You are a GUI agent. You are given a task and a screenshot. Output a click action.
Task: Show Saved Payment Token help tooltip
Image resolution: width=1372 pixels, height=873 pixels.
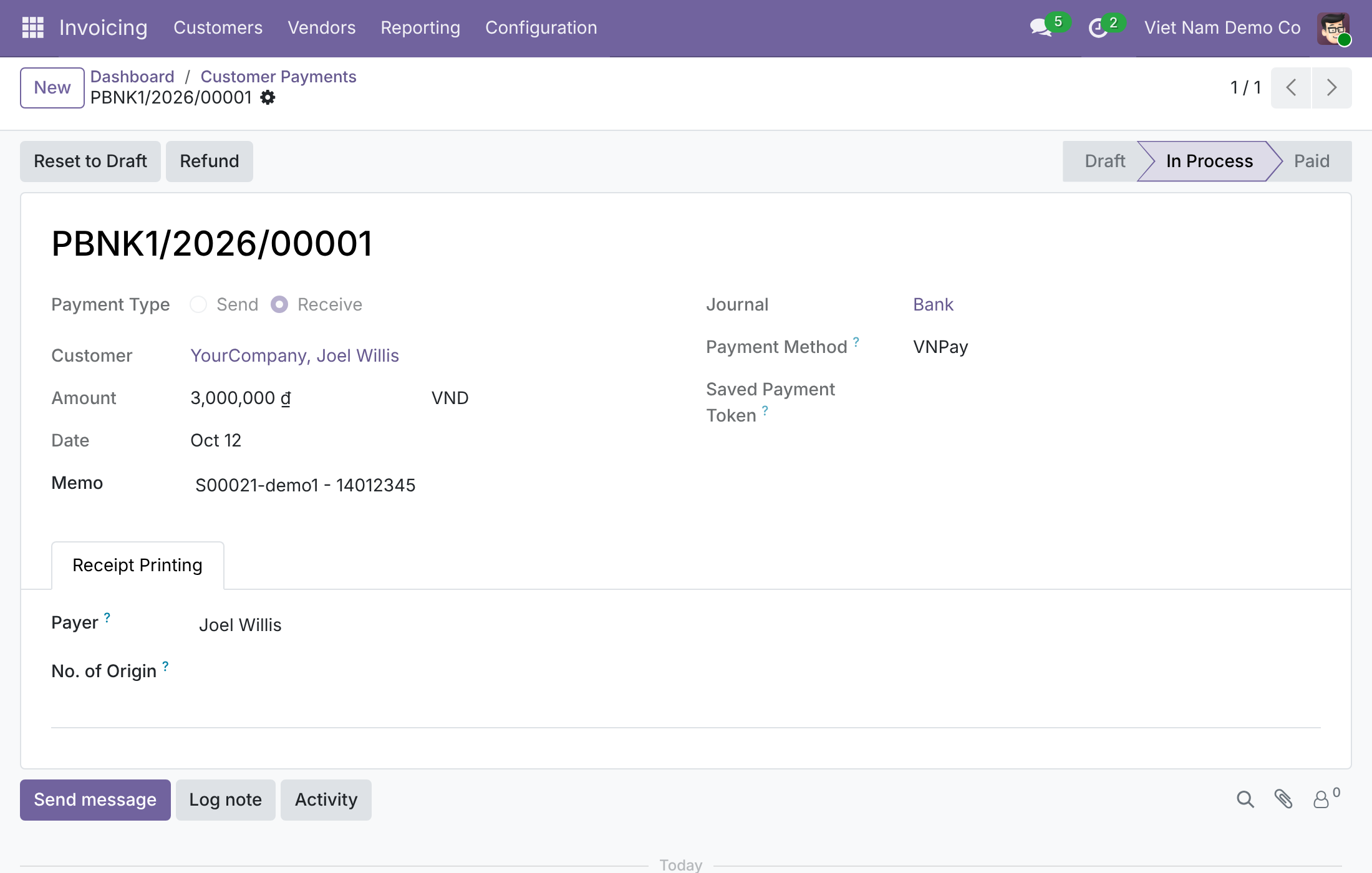pos(765,410)
